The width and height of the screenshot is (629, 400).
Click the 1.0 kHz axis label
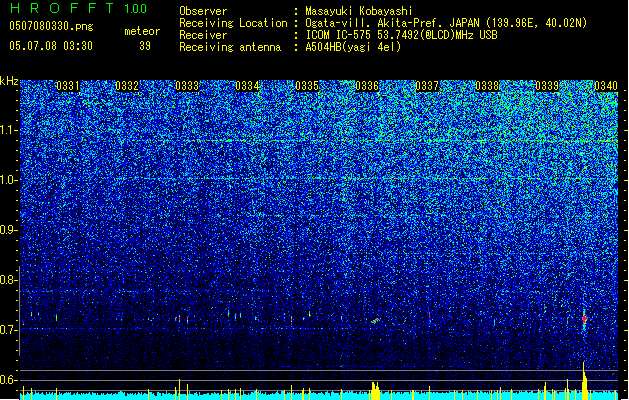coord(9,180)
